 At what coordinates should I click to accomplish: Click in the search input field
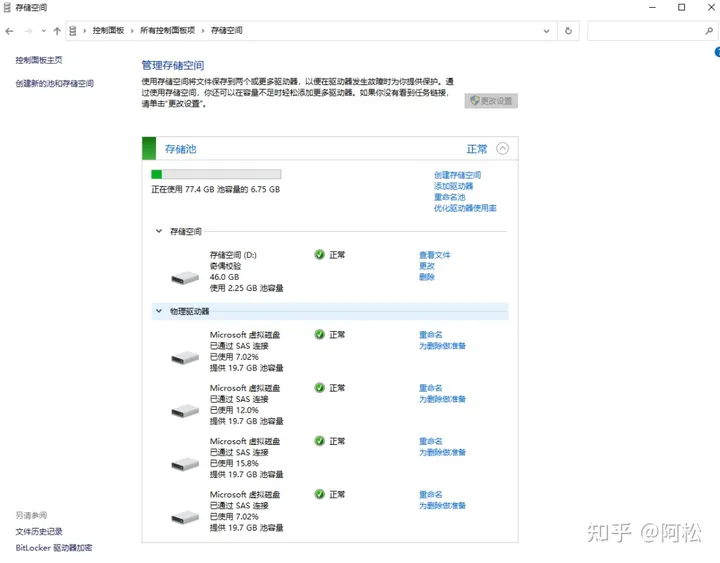(x=645, y=31)
